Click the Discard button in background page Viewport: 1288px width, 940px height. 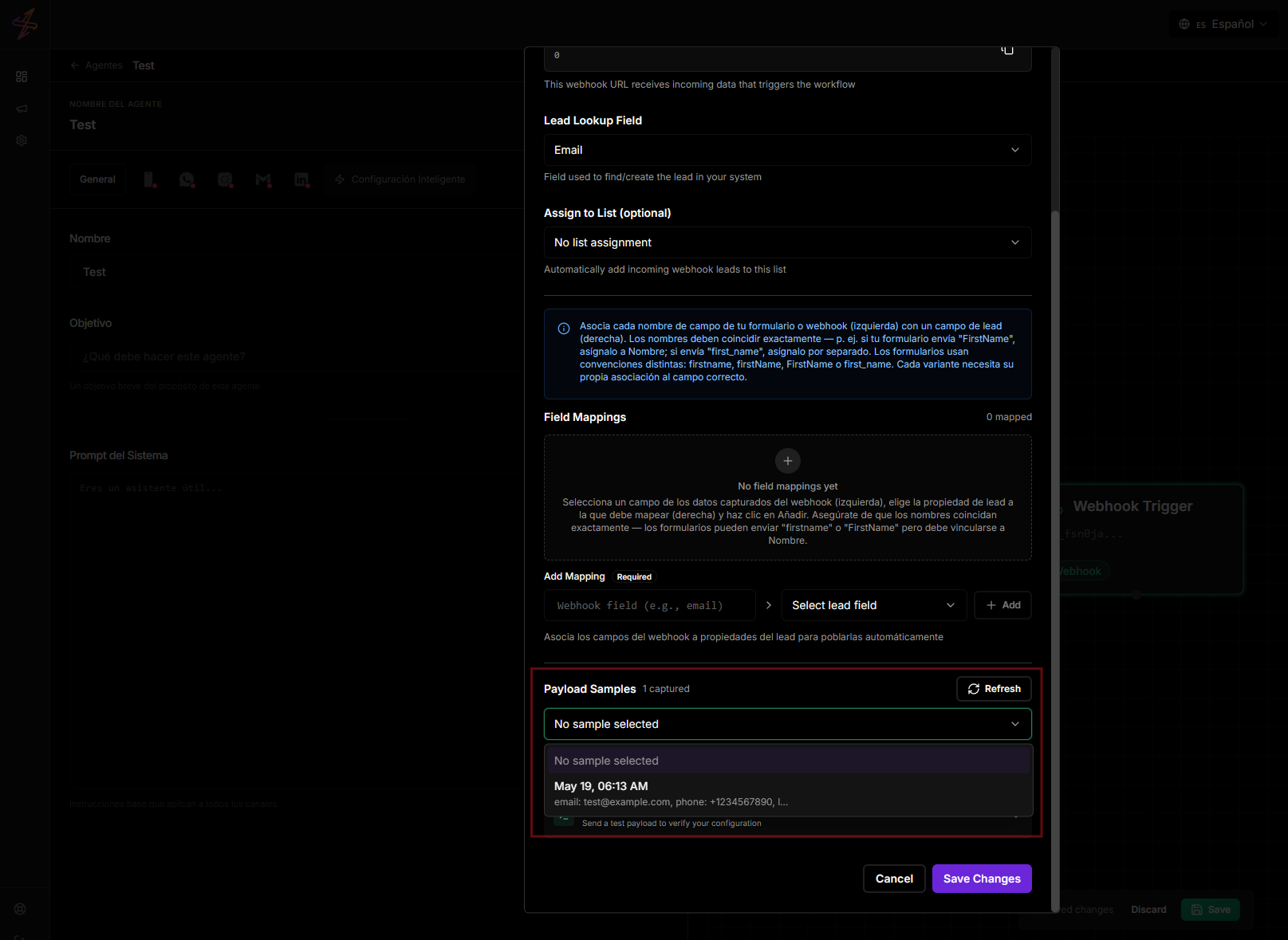point(1148,910)
